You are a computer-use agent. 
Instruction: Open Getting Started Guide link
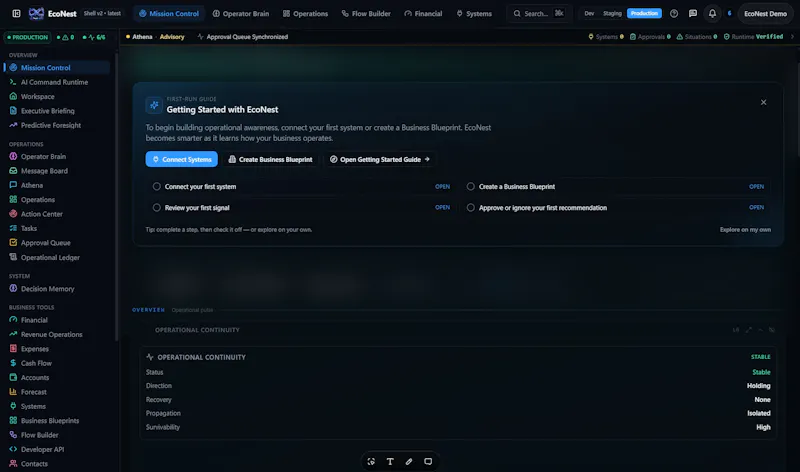(x=380, y=159)
